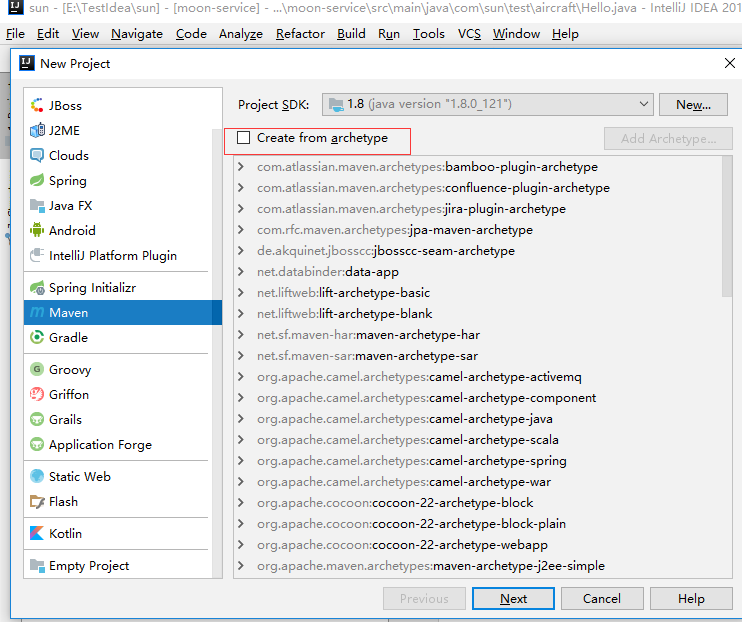This screenshot has height=622, width=742.
Task: Select the Kotlin K icon
Action: [x=37, y=533]
